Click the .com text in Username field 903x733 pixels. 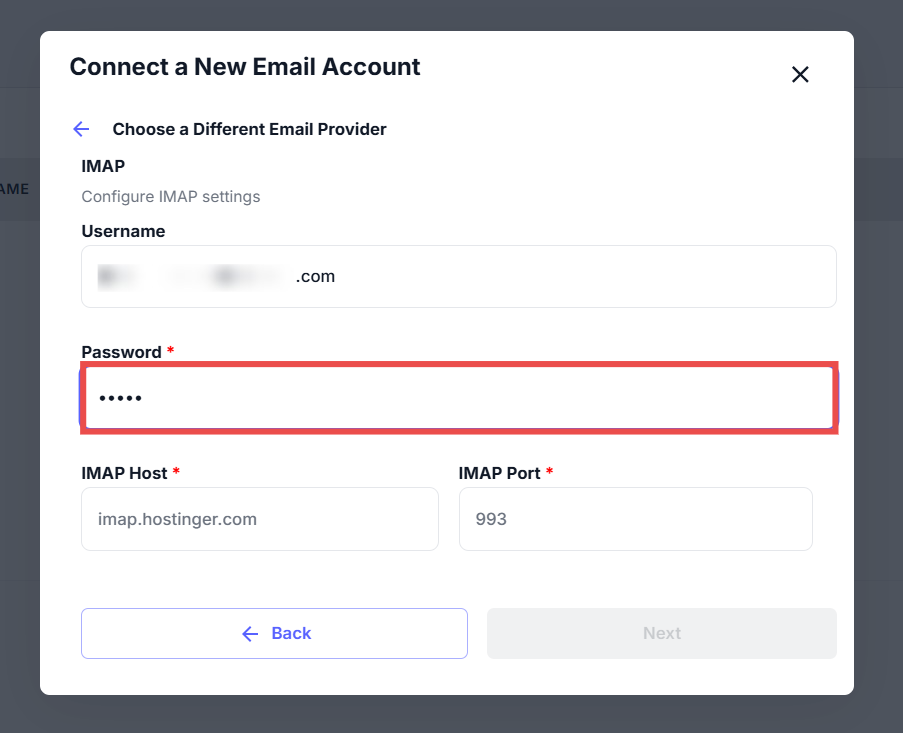coord(315,276)
